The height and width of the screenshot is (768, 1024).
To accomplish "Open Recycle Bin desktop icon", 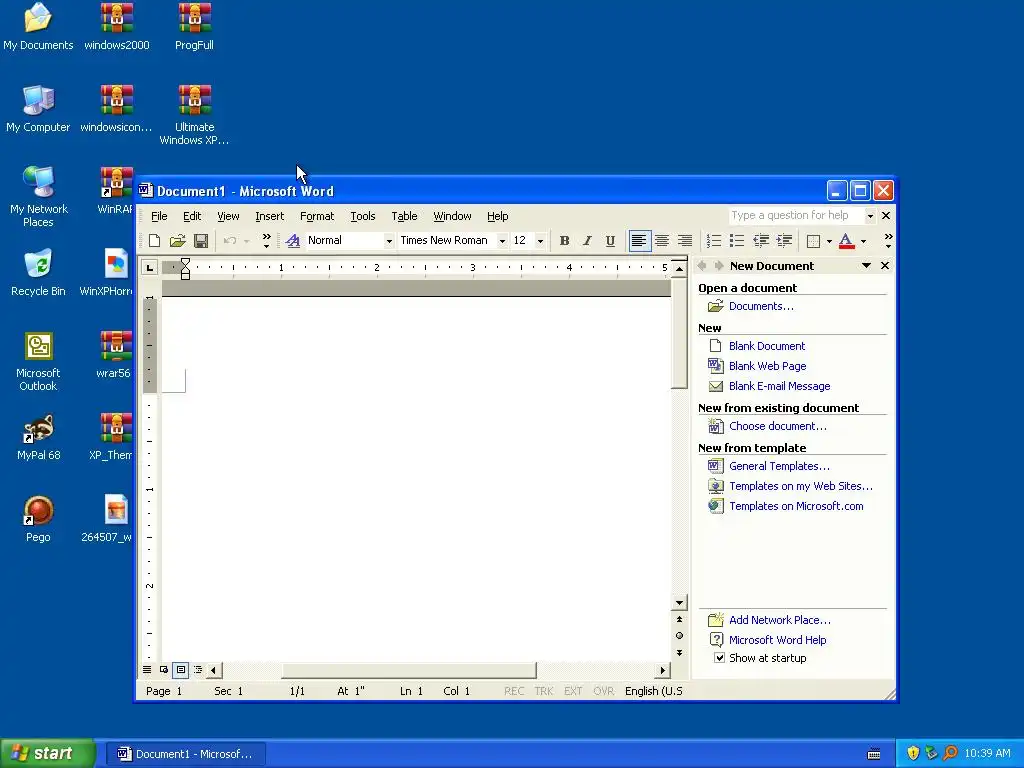I will (38, 273).
